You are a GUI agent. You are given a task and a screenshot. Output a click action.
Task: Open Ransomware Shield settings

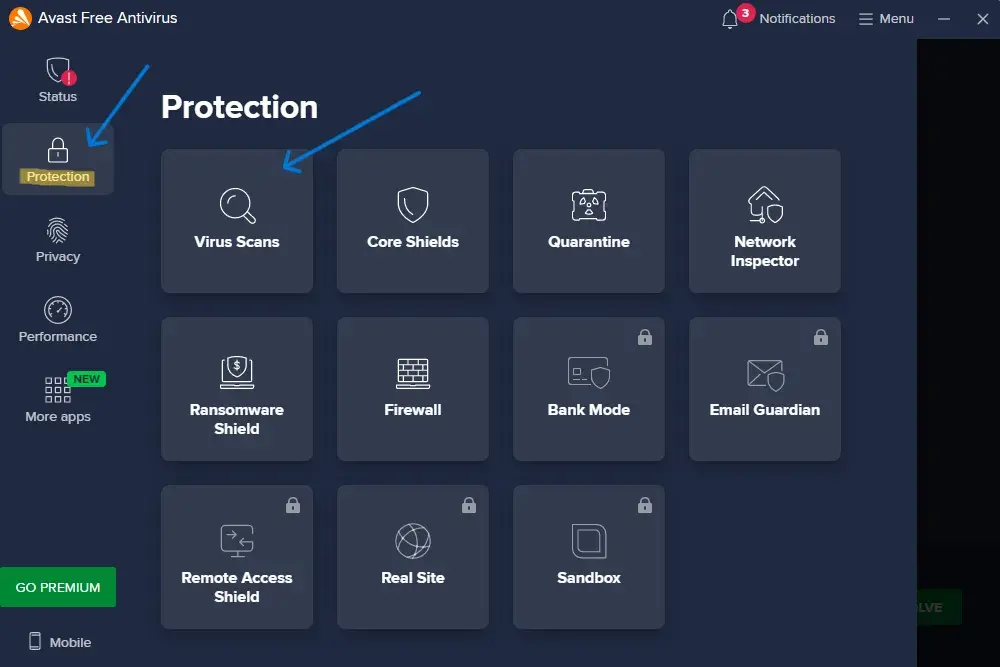point(237,389)
